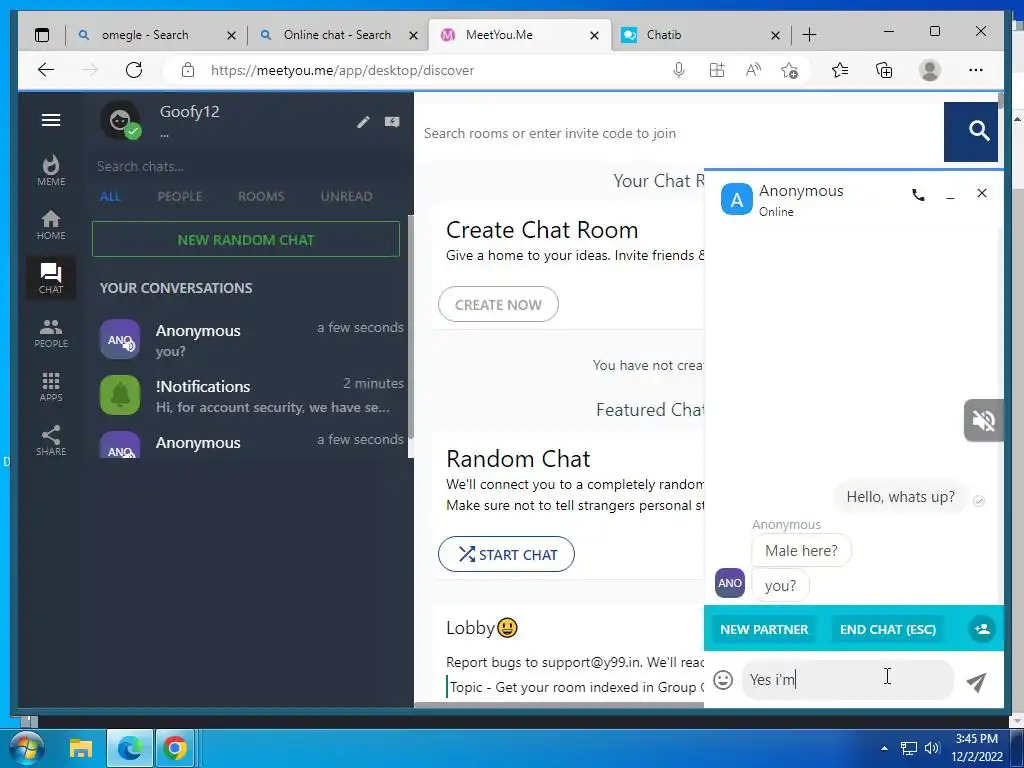Click the CREATE NOW button

498,304
